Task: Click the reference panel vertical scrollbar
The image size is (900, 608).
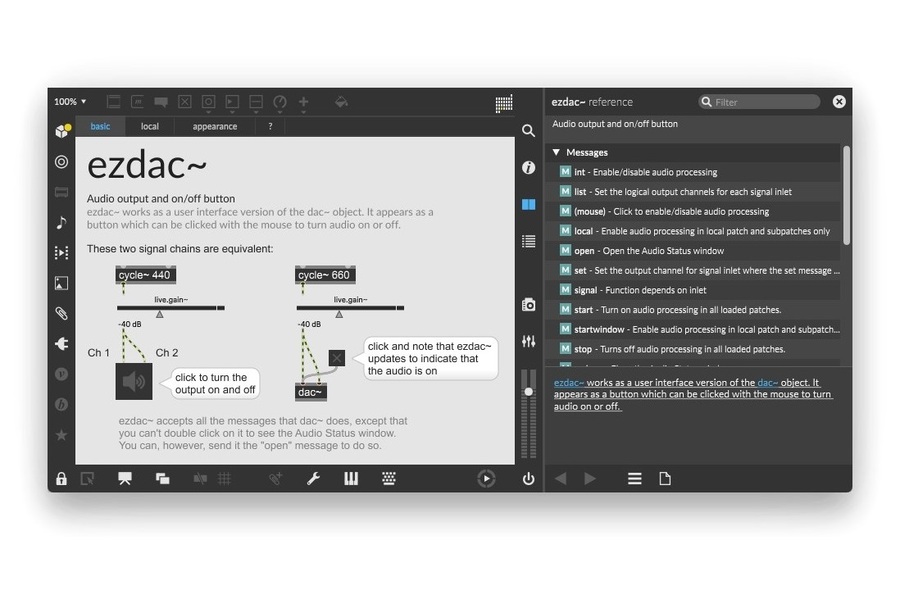Action: tap(847, 195)
